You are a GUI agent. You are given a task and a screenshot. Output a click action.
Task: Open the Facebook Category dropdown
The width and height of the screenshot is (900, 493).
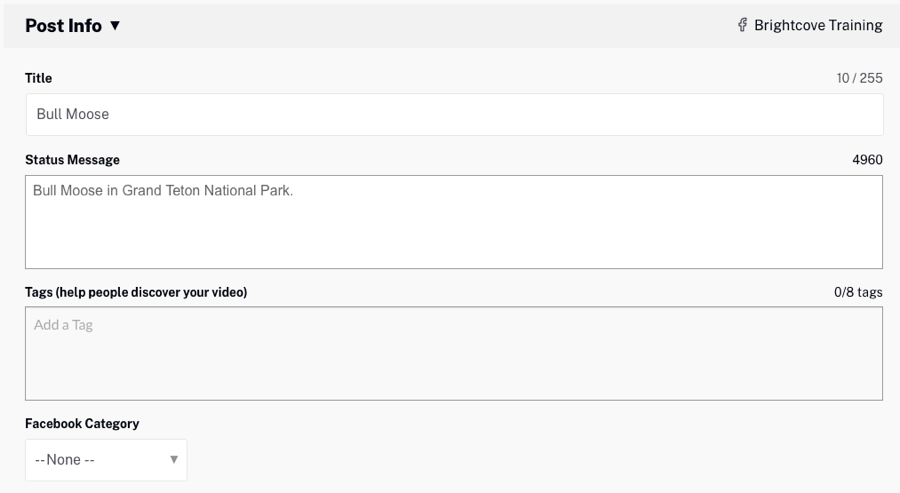coord(105,460)
